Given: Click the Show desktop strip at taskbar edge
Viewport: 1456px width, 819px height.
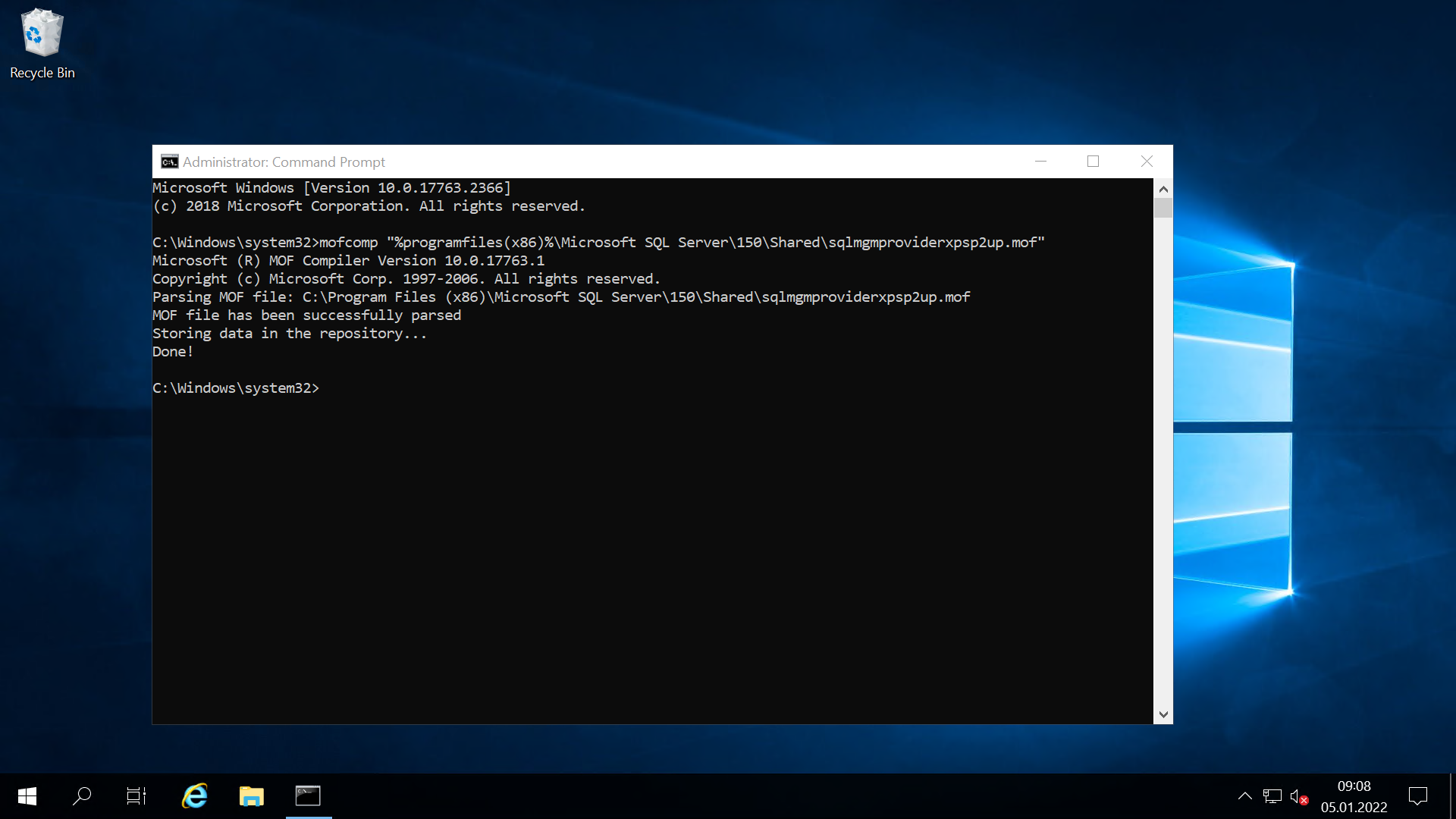Looking at the screenshot, I should click(1452, 796).
